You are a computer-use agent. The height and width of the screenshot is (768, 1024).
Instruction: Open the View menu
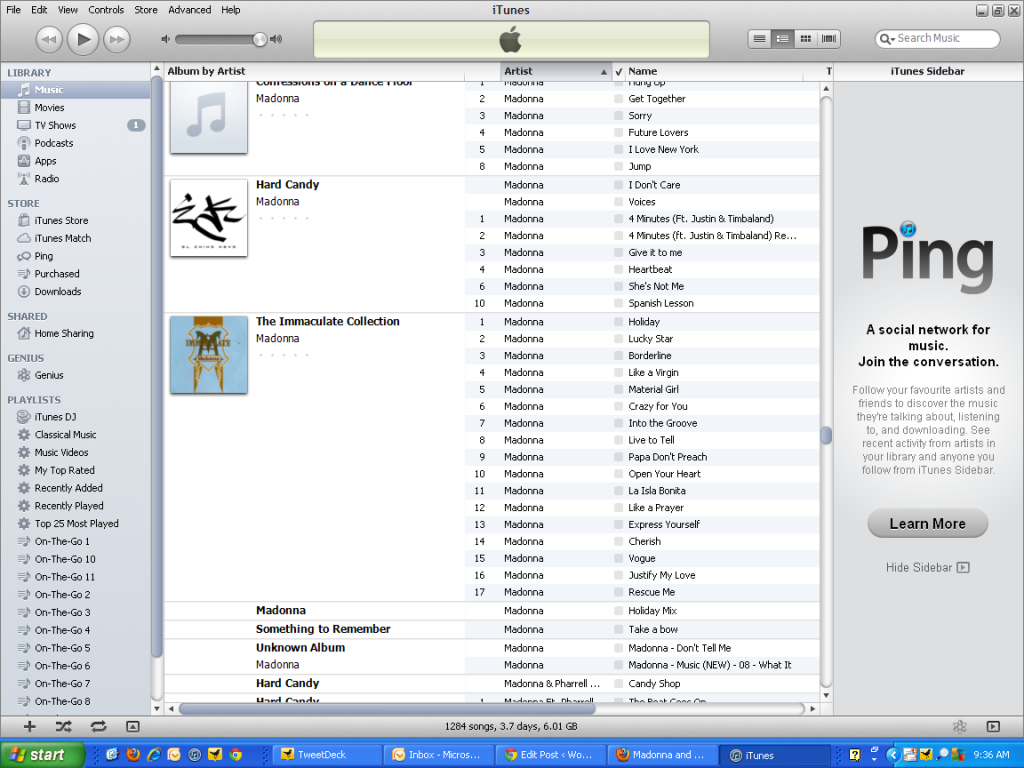point(67,10)
